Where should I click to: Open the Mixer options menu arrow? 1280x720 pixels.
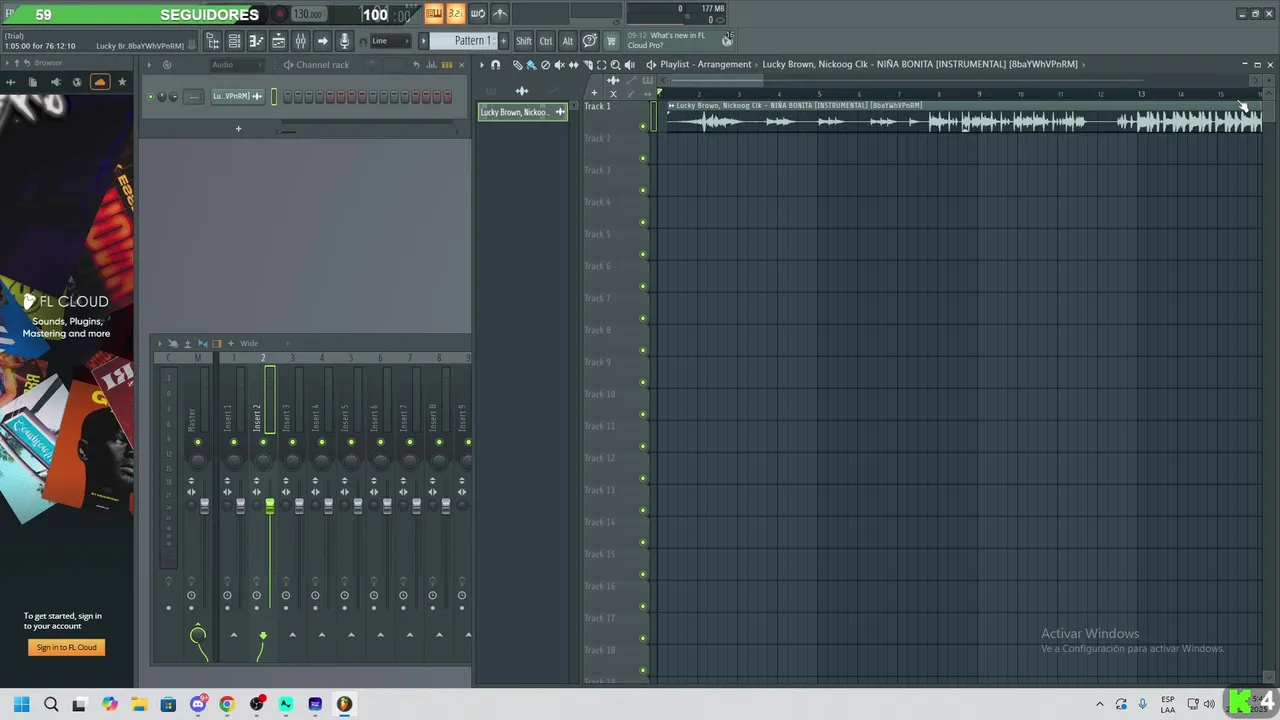(x=159, y=343)
